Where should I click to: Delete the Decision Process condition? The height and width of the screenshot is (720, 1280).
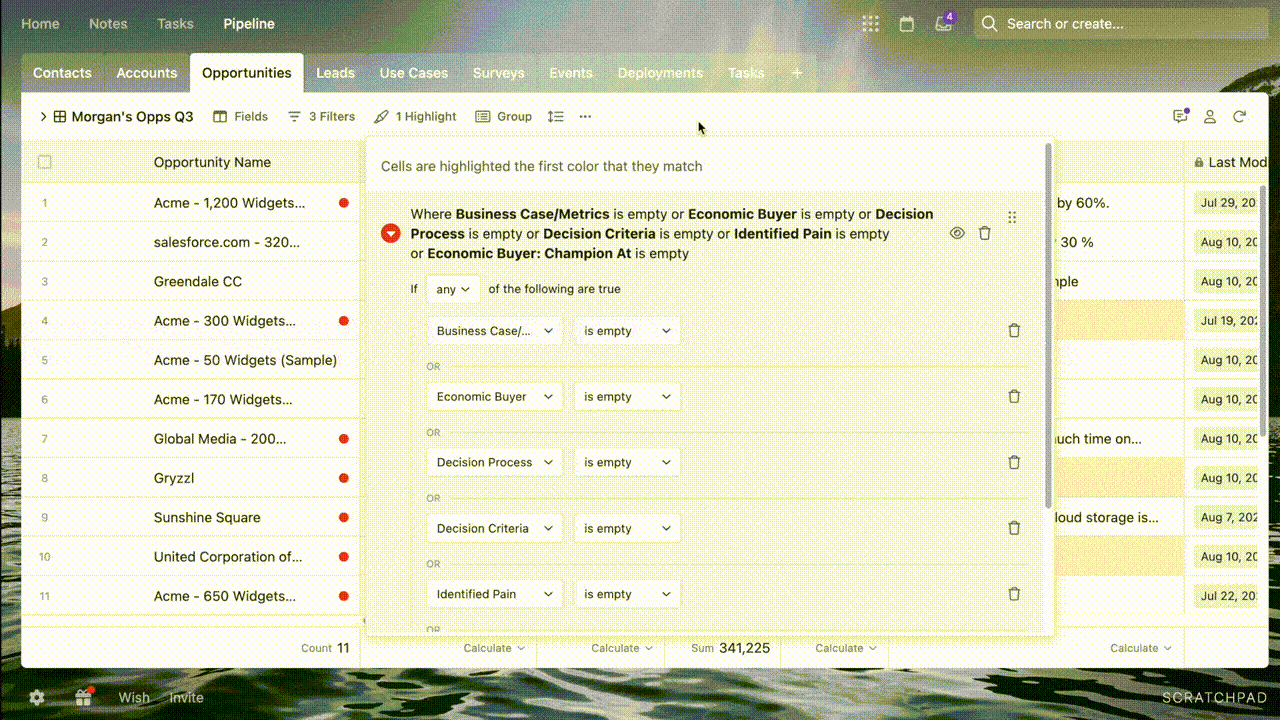[x=1014, y=463]
